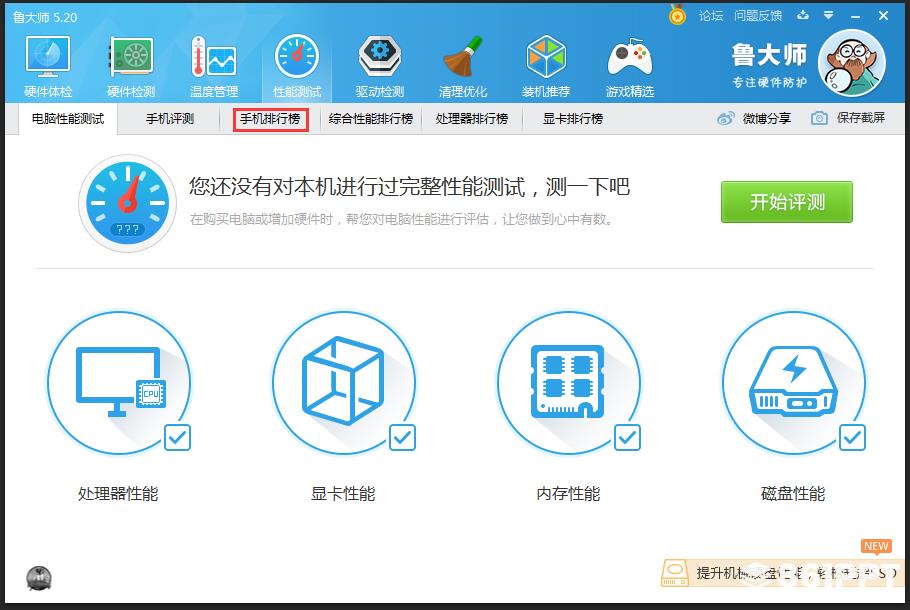Switch to the 手机评测 tab
The width and height of the screenshot is (910, 610).
[x=169, y=119]
